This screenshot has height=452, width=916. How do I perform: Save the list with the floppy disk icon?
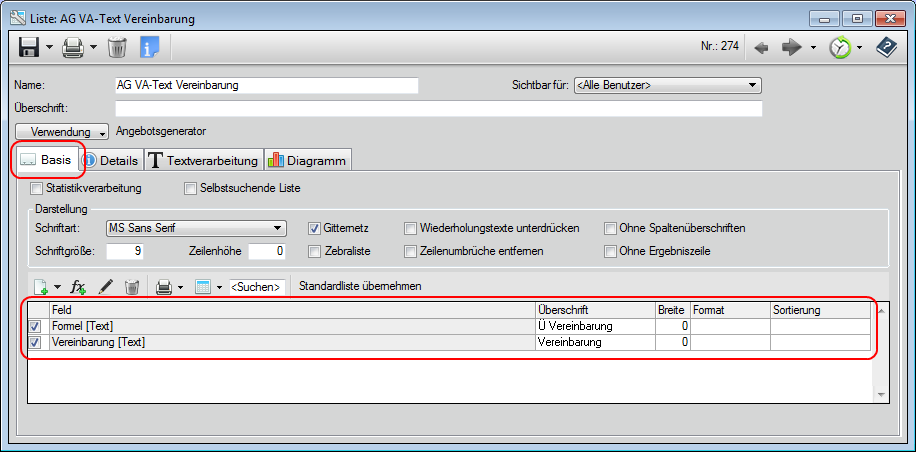point(29,47)
